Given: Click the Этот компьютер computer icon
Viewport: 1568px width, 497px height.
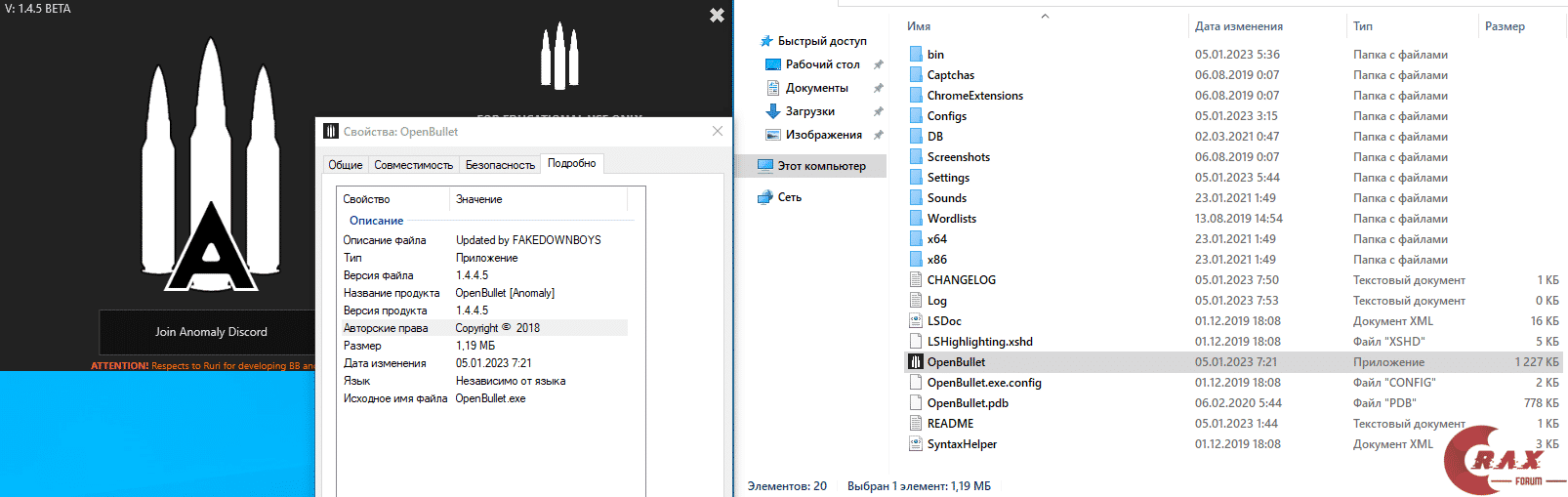Looking at the screenshot, I should click(765, 166).
